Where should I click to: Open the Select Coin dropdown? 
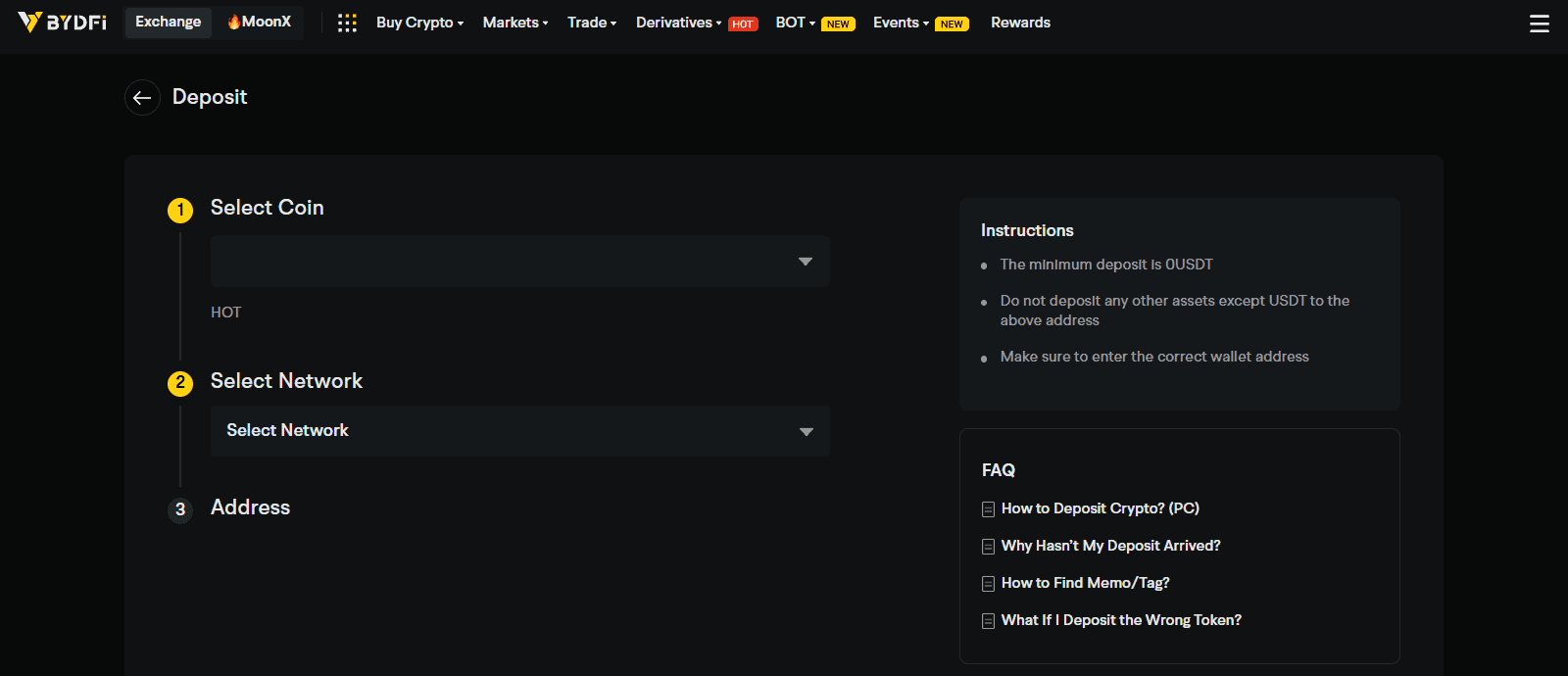click(520, 261)
